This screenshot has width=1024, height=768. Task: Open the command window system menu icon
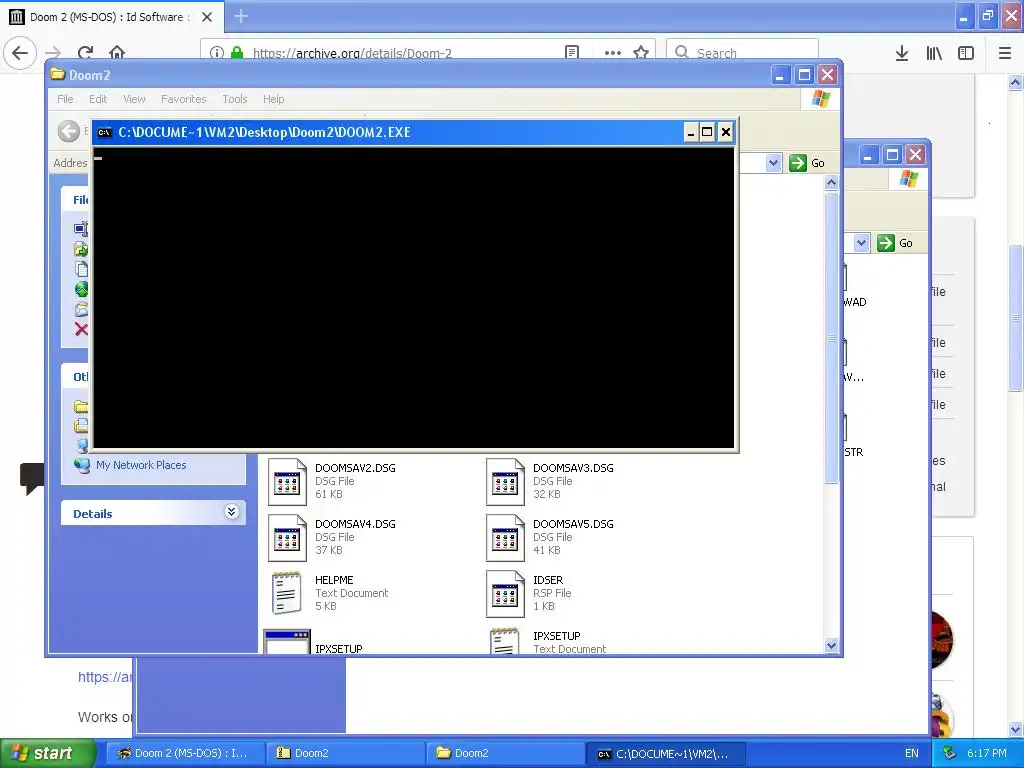coord(104,133)
